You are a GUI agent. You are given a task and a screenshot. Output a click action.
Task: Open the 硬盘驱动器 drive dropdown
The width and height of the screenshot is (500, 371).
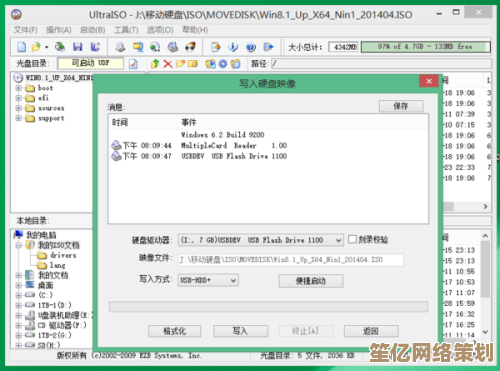pyautogui.click(x=338, y=240)
